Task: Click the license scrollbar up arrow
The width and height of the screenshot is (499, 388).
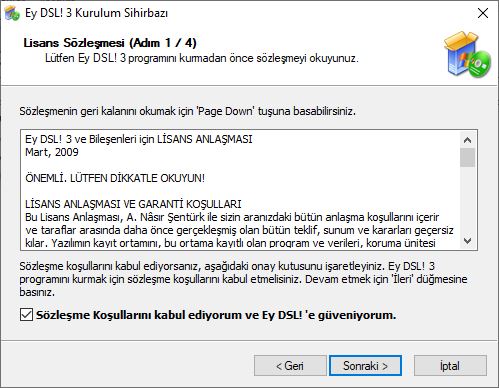Action: tap(467, 140)
